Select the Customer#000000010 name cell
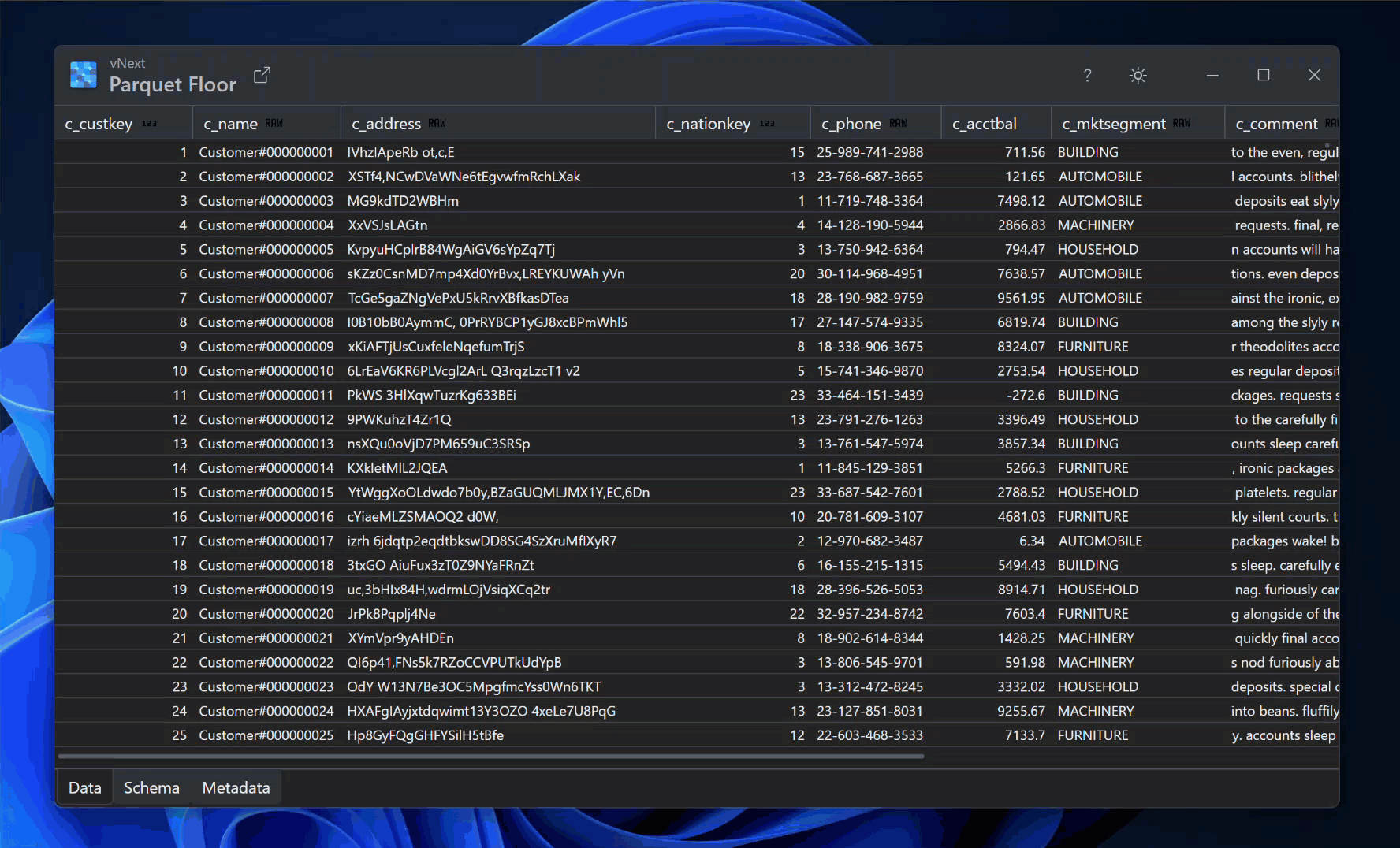The height and width of the screenshot is (848, 1400). click(266, 371)
